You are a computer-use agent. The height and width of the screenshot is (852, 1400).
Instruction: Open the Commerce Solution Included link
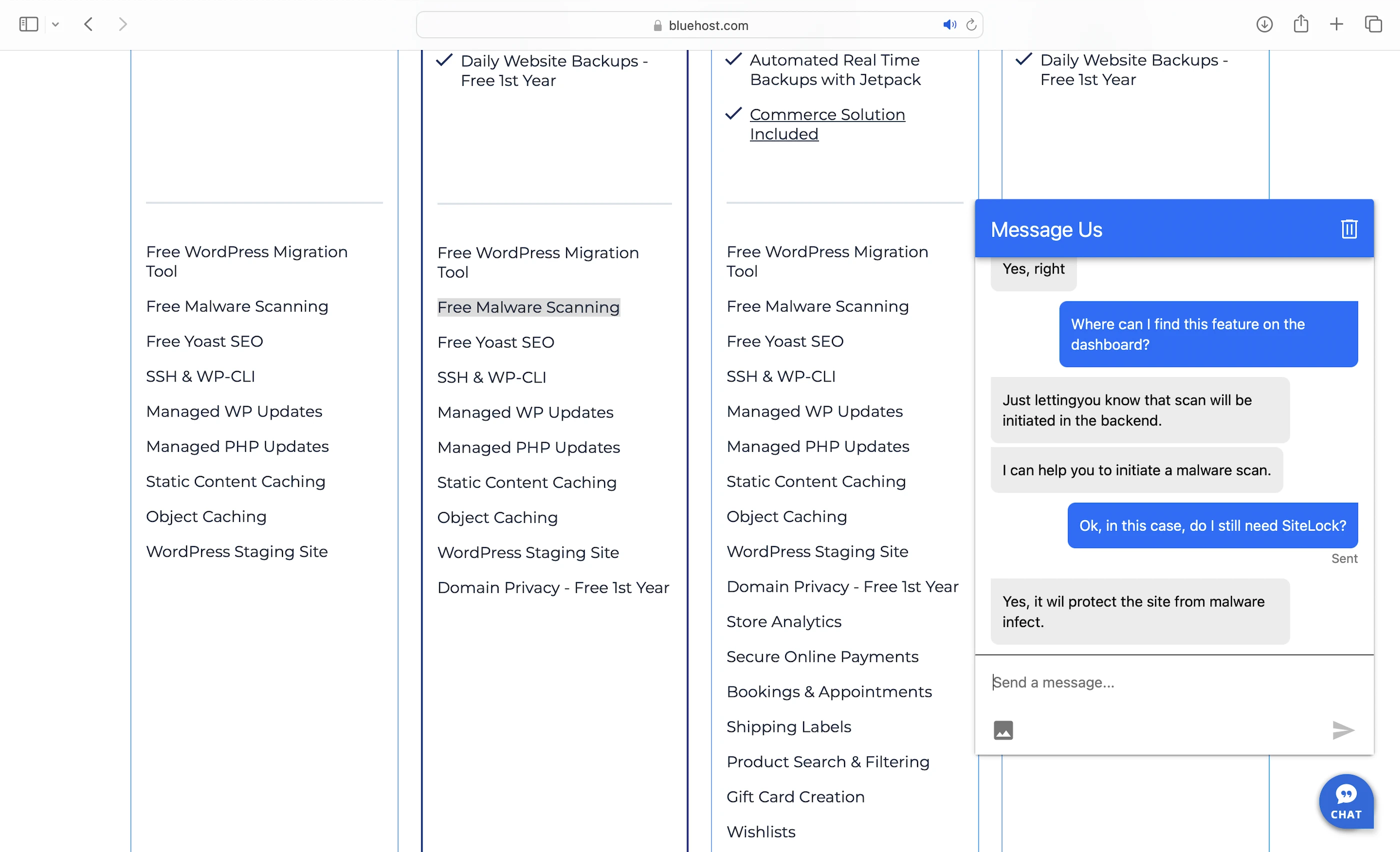[826, 124]
